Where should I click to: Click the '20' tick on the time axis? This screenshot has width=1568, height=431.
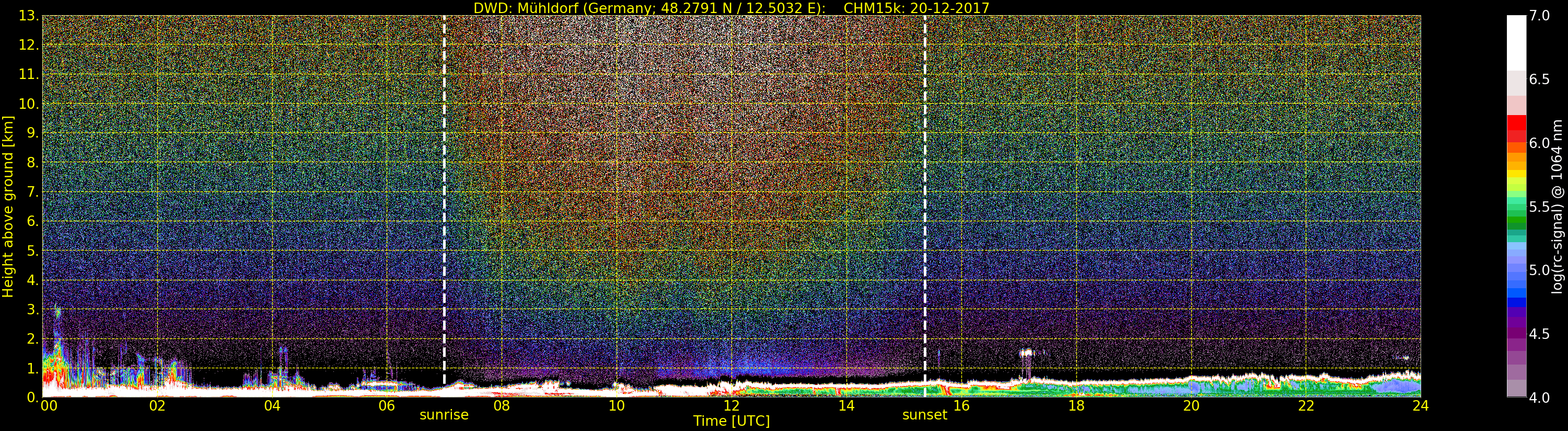coord(1191,405)
